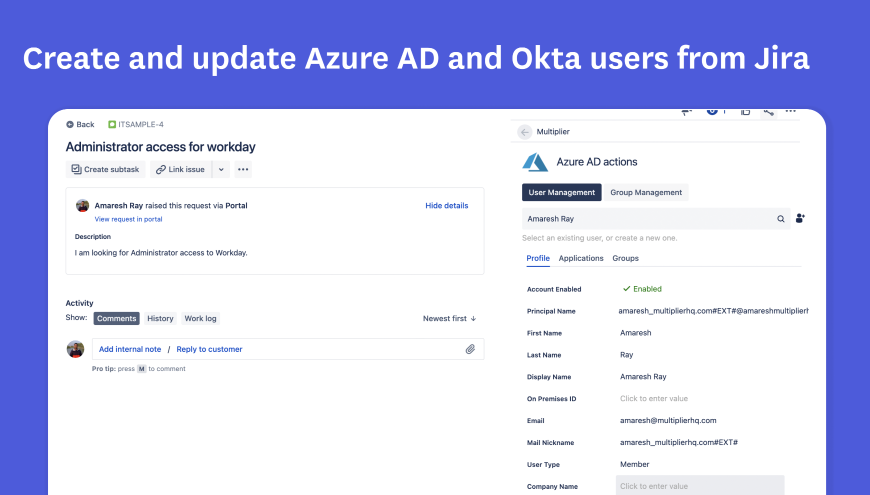This screenshot has height=495, width=870.
Task: Open the Profile tab
Action: point(538,259)
